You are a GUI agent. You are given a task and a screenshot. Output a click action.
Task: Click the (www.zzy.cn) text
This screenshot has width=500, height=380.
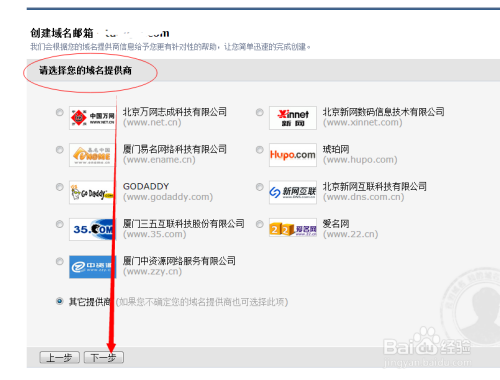[x=152, y=272]
